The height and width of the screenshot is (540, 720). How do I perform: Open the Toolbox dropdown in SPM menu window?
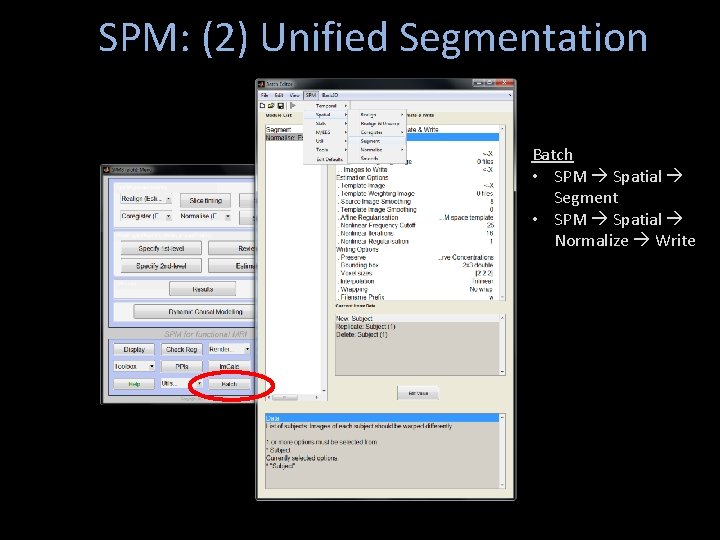(x=134, y=366)
